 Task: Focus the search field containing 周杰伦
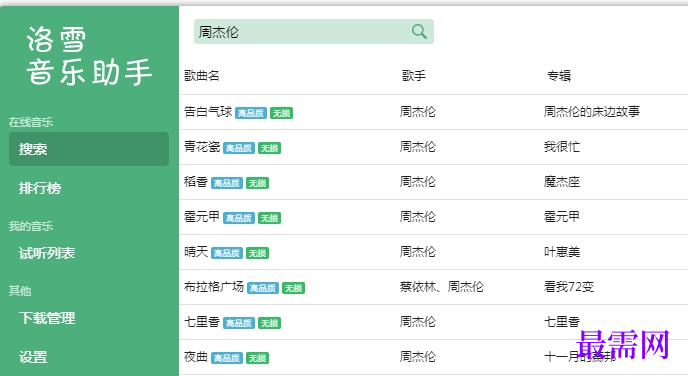[x=314, y=32]
